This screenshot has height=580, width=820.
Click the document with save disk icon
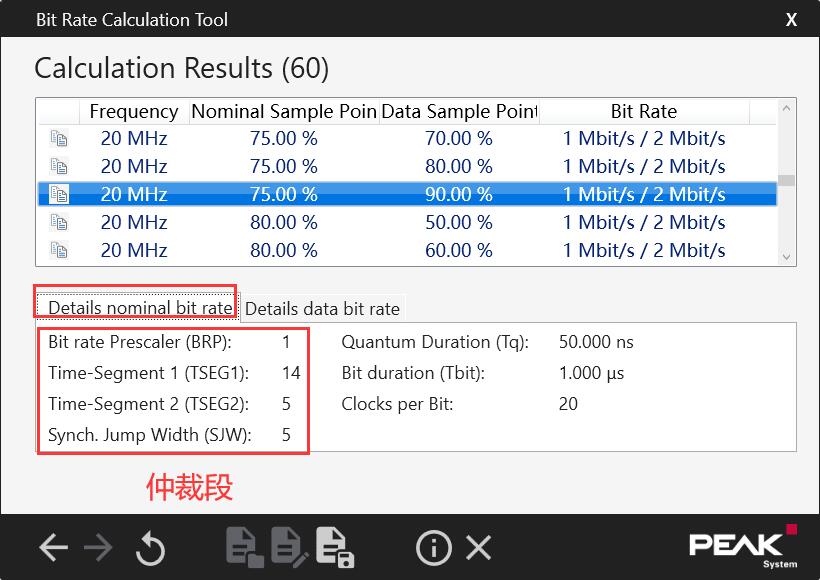(x=335, y=547)
